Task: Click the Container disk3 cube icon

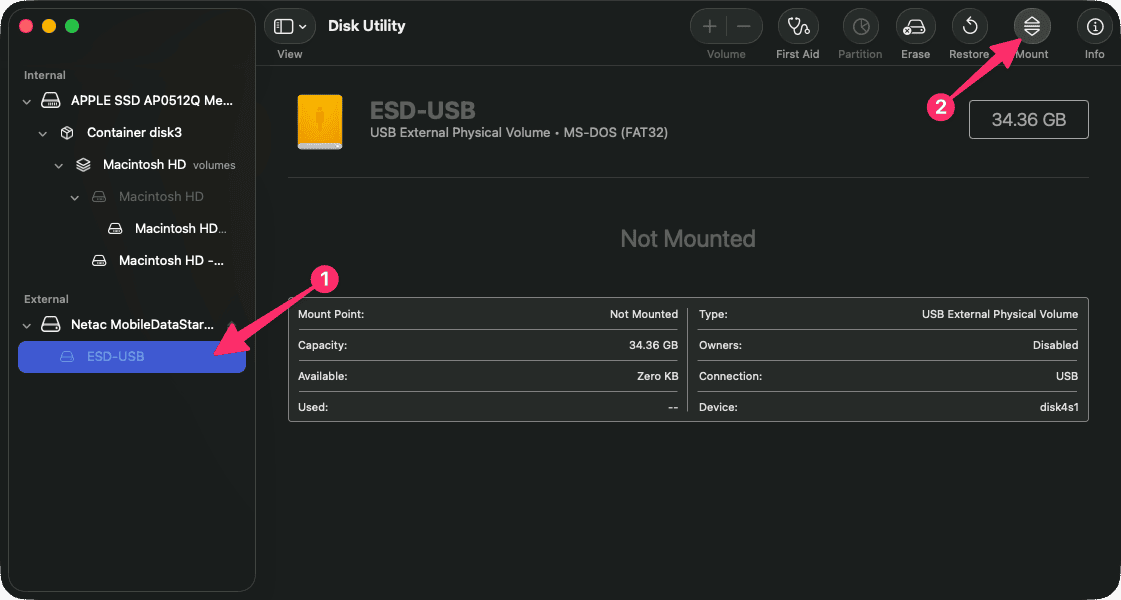Action: 66,132
